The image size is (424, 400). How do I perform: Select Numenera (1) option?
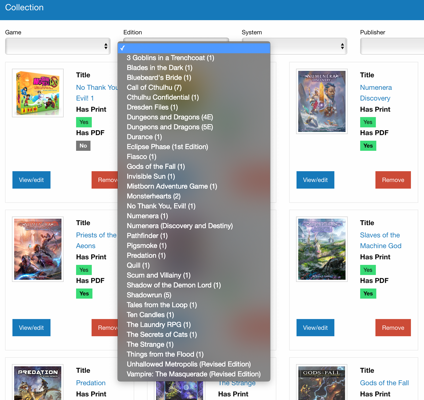194,216
